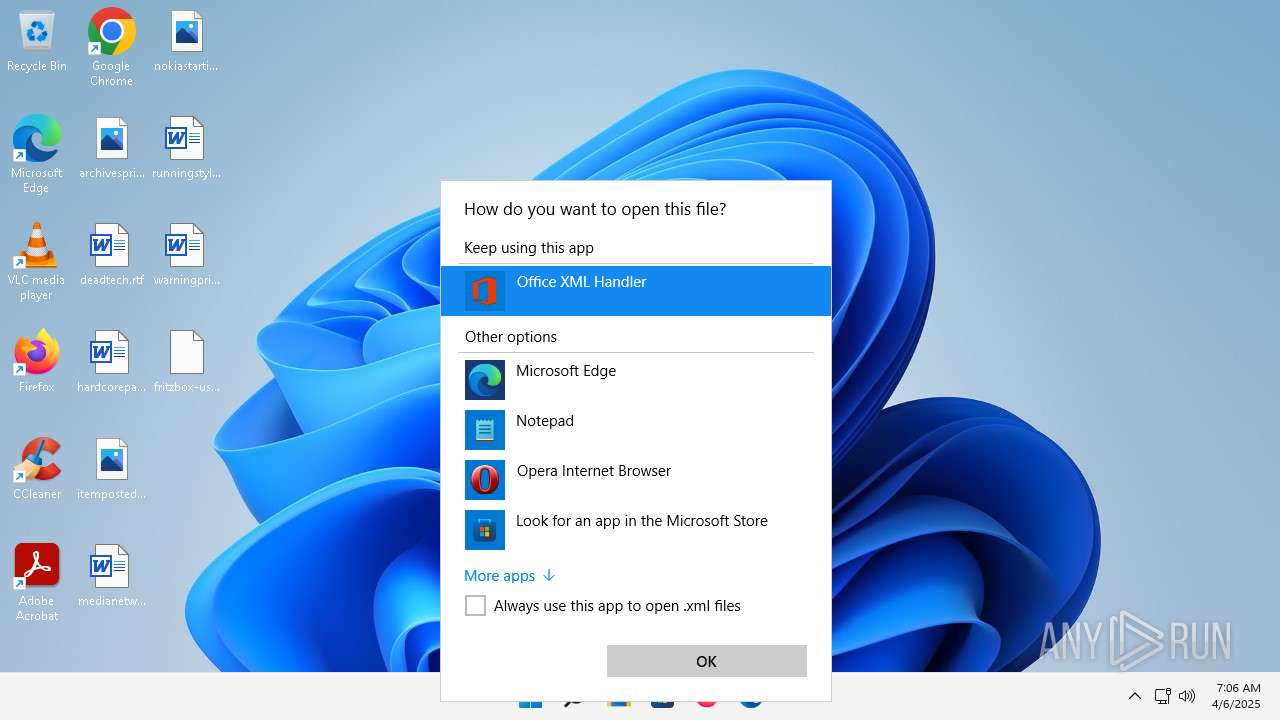
Task: Select Office XML Handler app
Action: pos(636,291)
